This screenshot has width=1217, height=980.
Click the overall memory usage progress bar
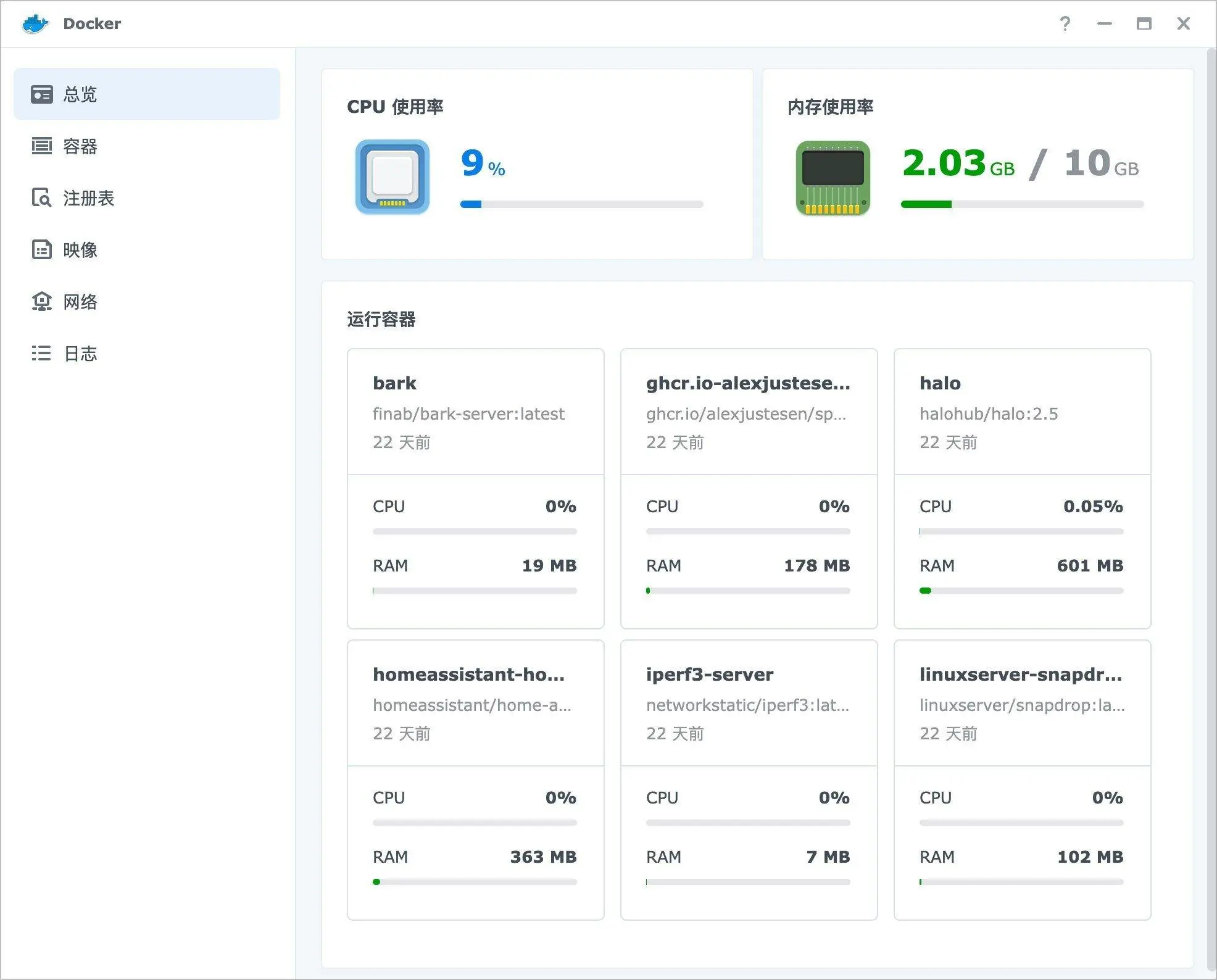[1022, 204]
